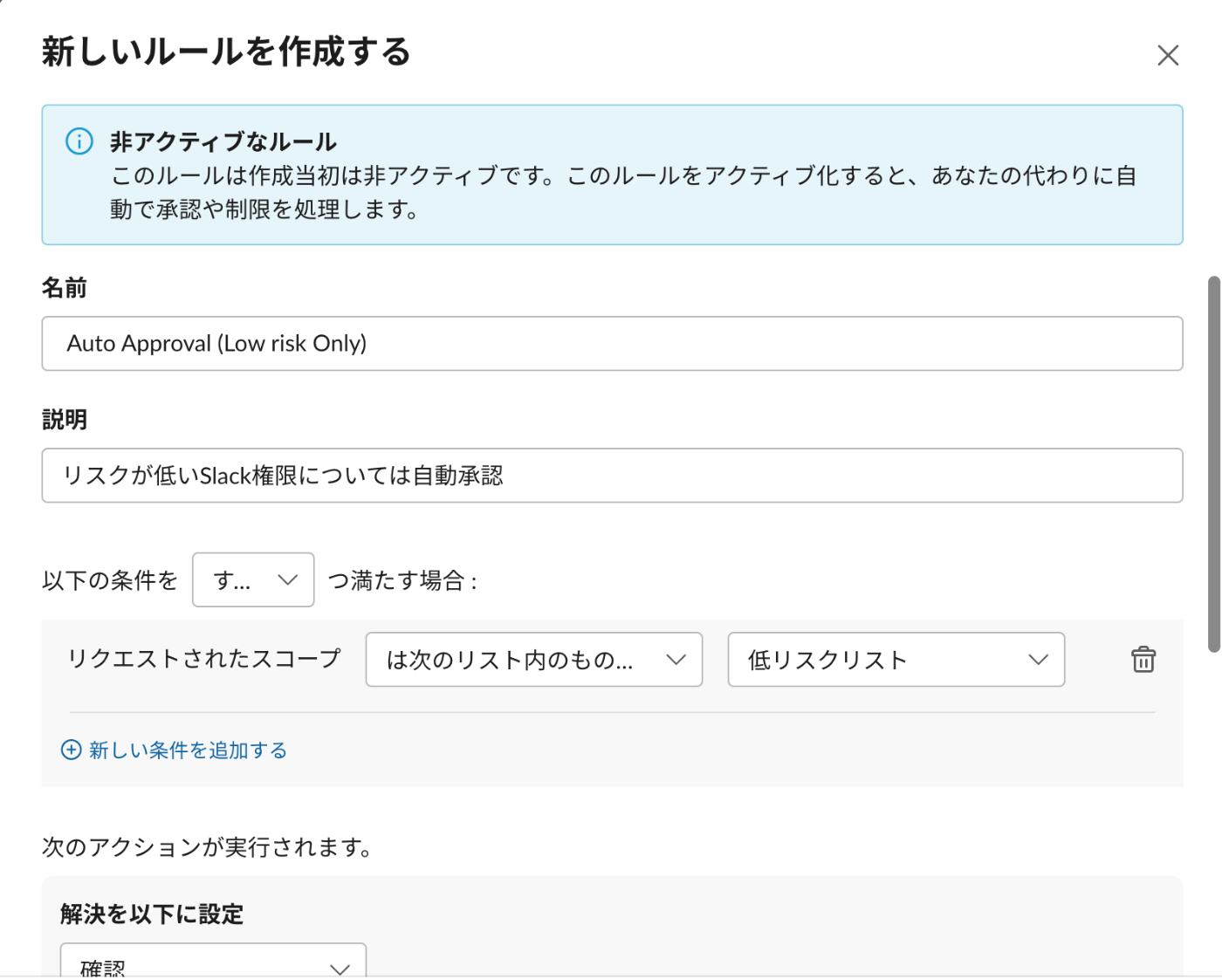Open the は次のリスト内のもの operator dropdown
1222x980 pixels.
tap(534, 660)
